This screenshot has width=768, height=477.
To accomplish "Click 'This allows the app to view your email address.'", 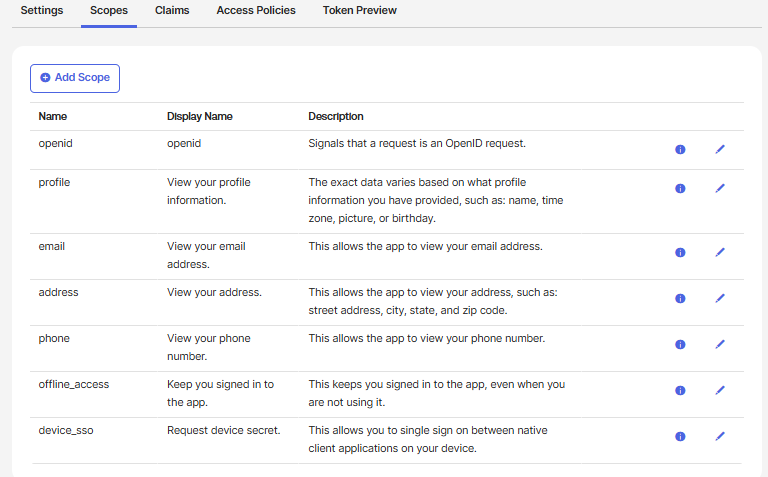I will click(x=425, y=246).
